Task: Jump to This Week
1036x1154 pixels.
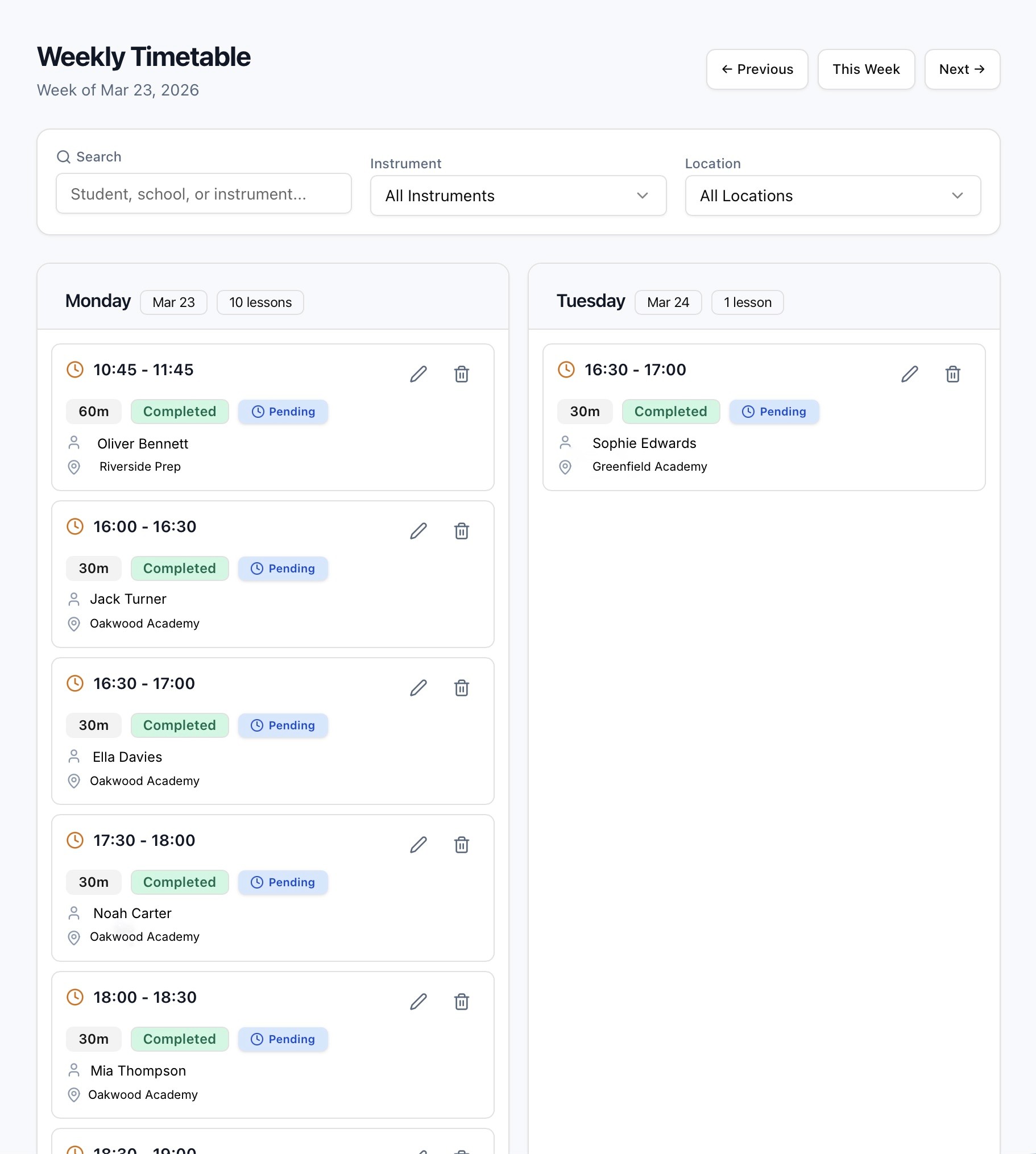Action: pos(866,69)
